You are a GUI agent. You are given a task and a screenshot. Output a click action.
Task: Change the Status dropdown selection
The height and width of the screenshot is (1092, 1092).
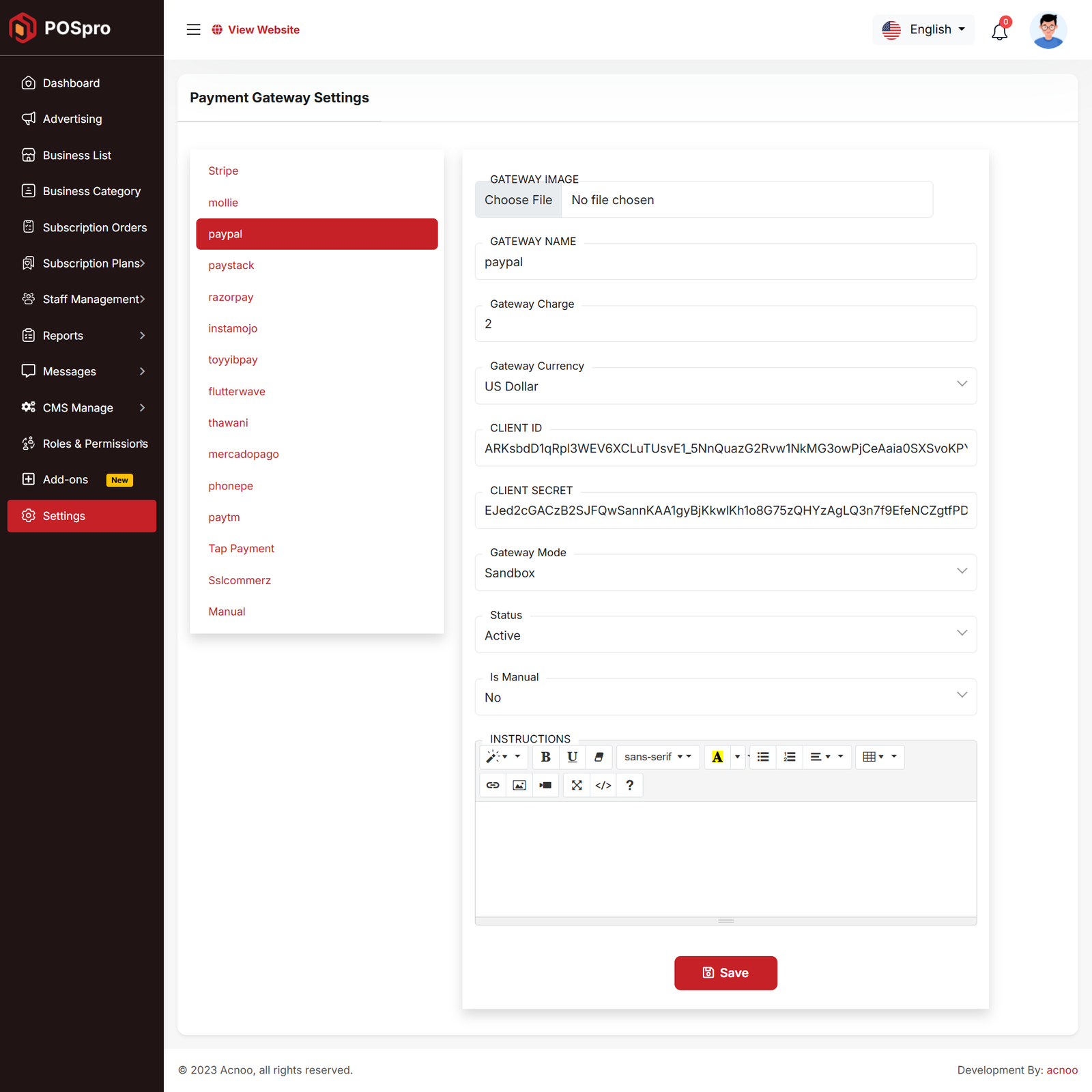coord(725,635)
